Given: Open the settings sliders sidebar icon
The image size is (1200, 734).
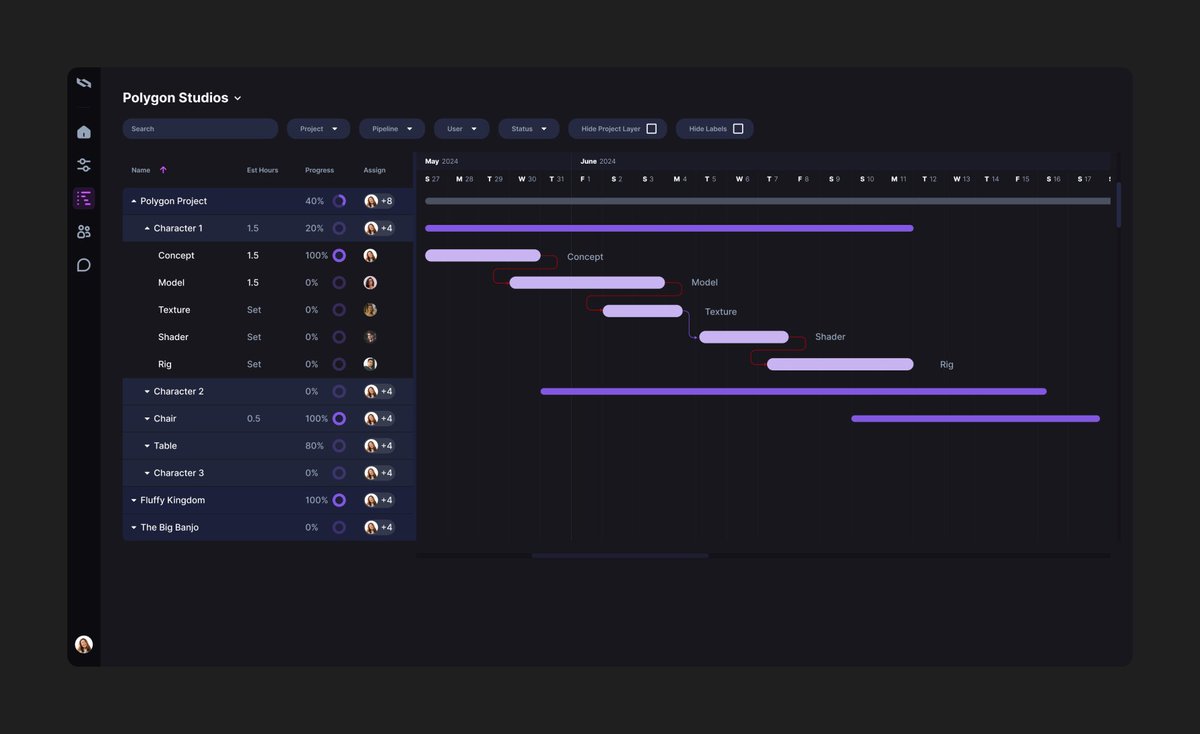Looking at the screenshot, I should (84, 165).
